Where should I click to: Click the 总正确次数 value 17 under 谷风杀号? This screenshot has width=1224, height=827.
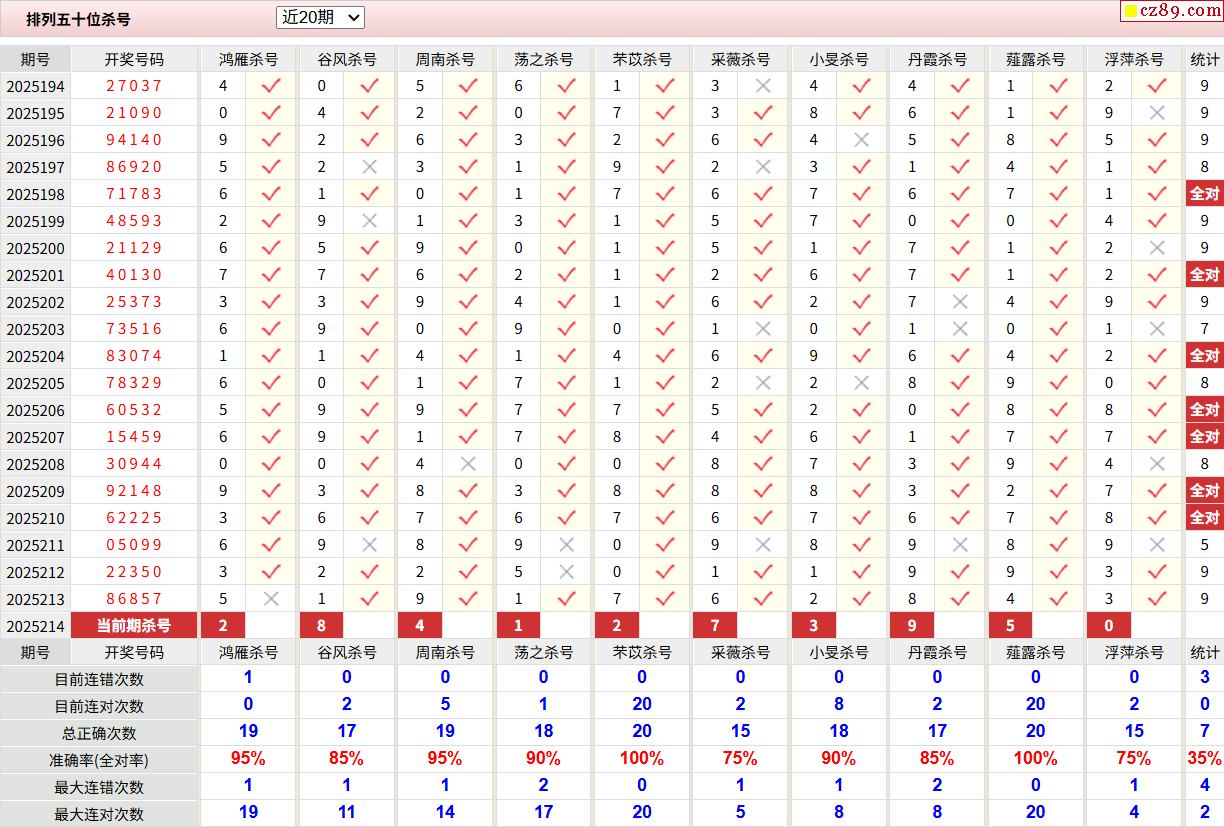pyautogui.click(x=347, y=732)
